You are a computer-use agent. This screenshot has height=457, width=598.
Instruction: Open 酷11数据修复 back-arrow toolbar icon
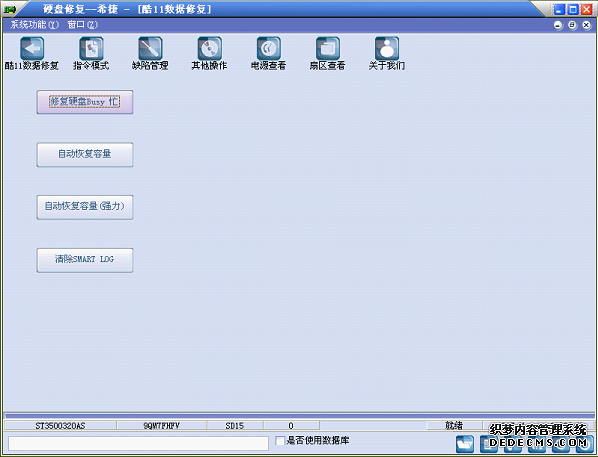coord(32,48)
